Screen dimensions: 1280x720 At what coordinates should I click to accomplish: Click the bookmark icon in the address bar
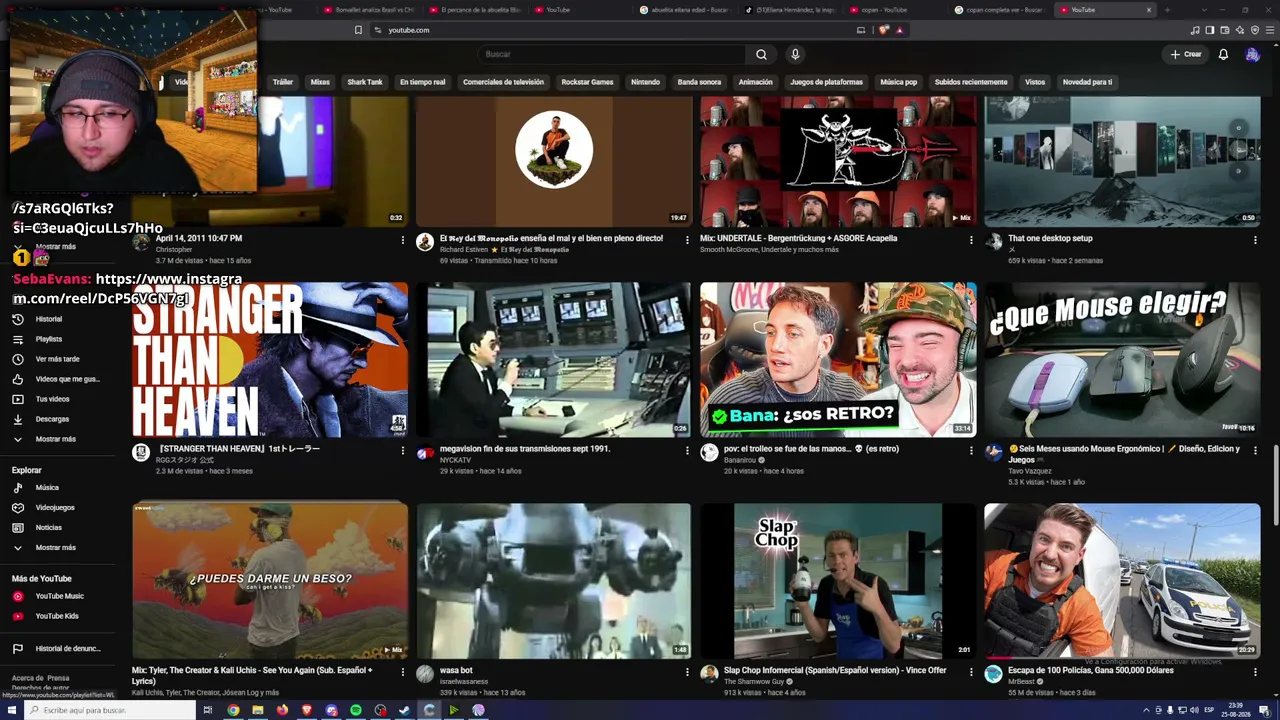click(x=358, y=30)
